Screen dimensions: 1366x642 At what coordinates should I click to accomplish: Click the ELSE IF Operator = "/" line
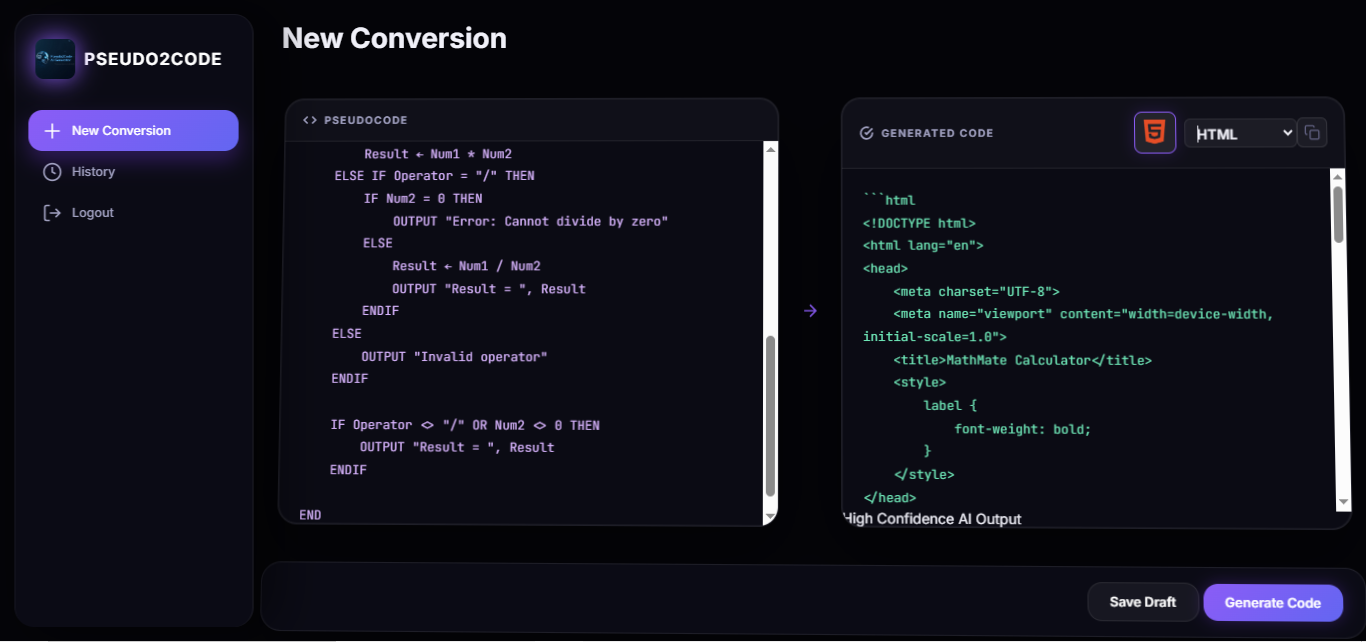(x=434, y=176)
